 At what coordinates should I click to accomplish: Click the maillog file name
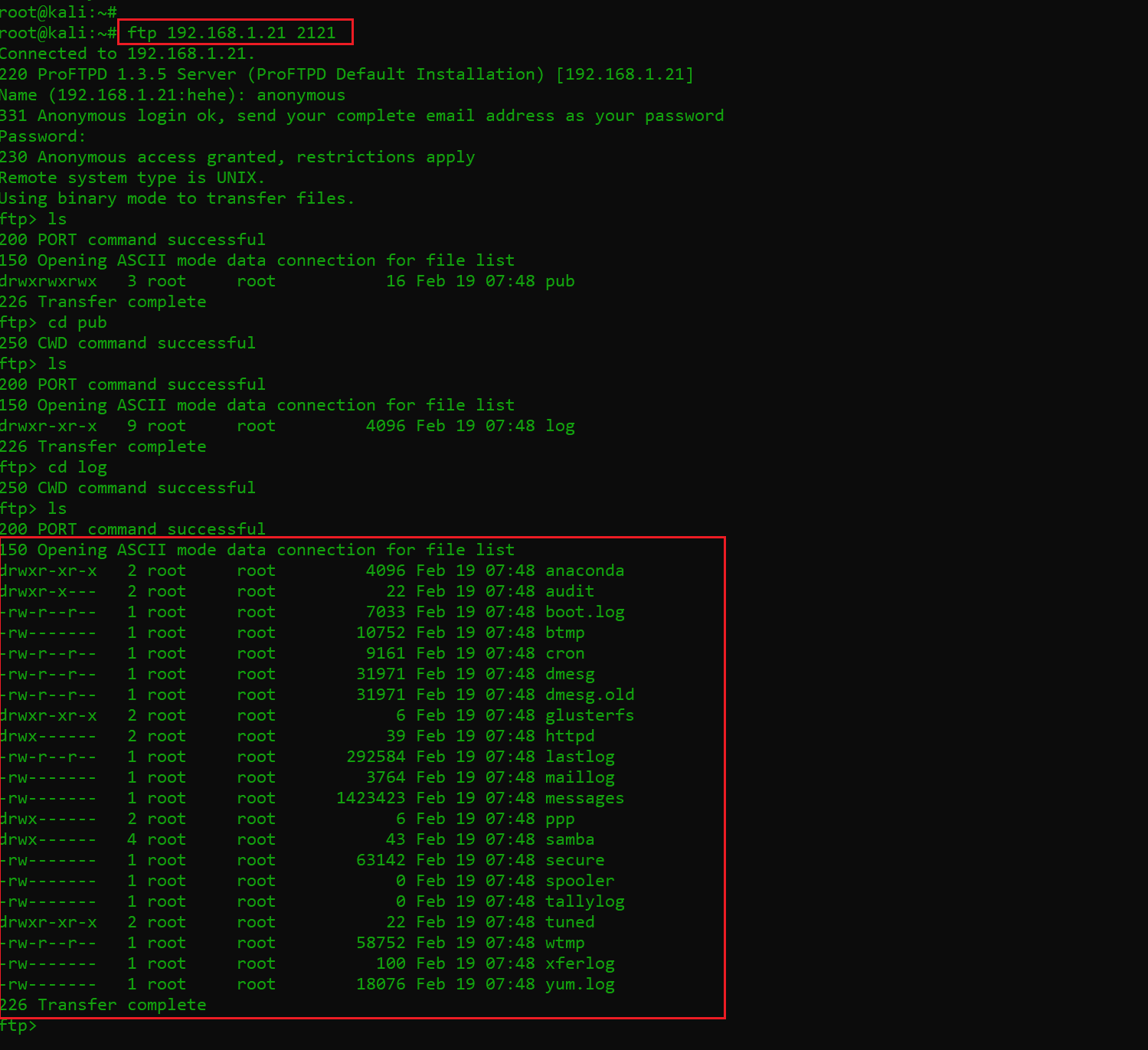(579, 777)
